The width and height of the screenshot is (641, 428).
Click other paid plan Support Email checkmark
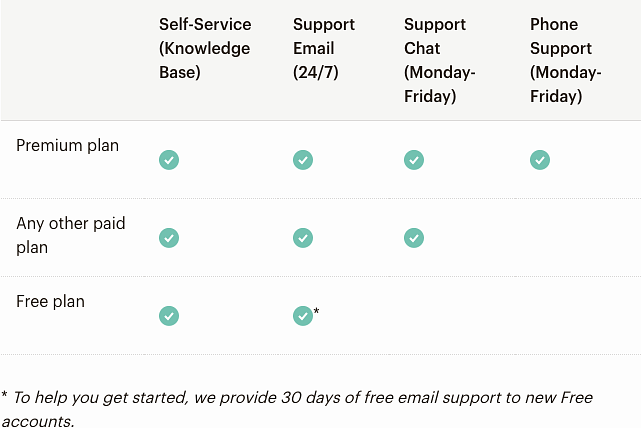point(303,238)
